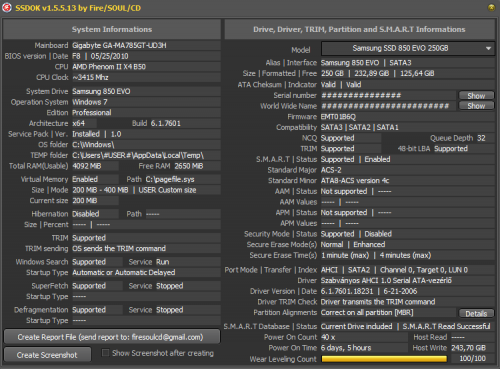Click the Security Mode status Disabled

coord(378,234)
